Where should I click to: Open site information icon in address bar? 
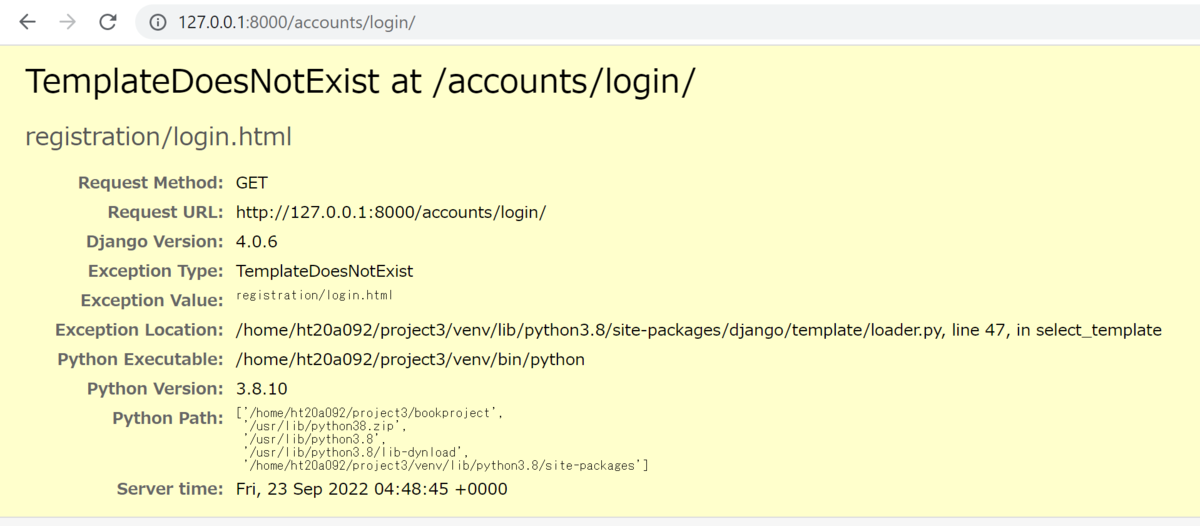coord(158,22)
